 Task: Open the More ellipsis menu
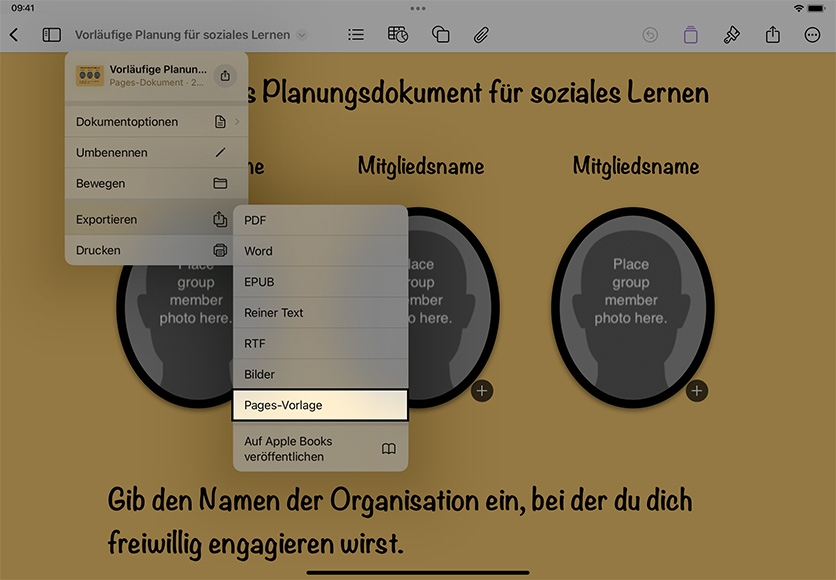click(x=812, y=35)
